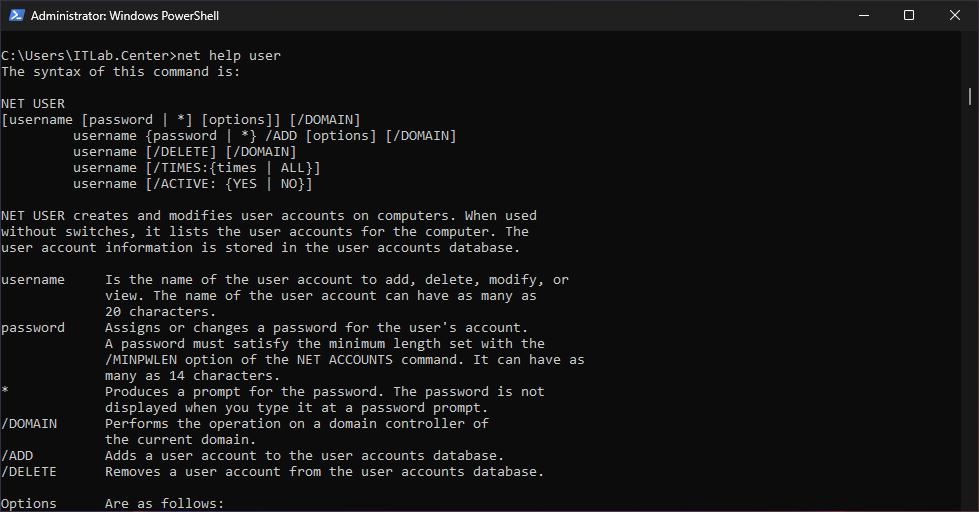Click the PowerShell icon in title bar
979x512 pixels.
pos(15,15)
